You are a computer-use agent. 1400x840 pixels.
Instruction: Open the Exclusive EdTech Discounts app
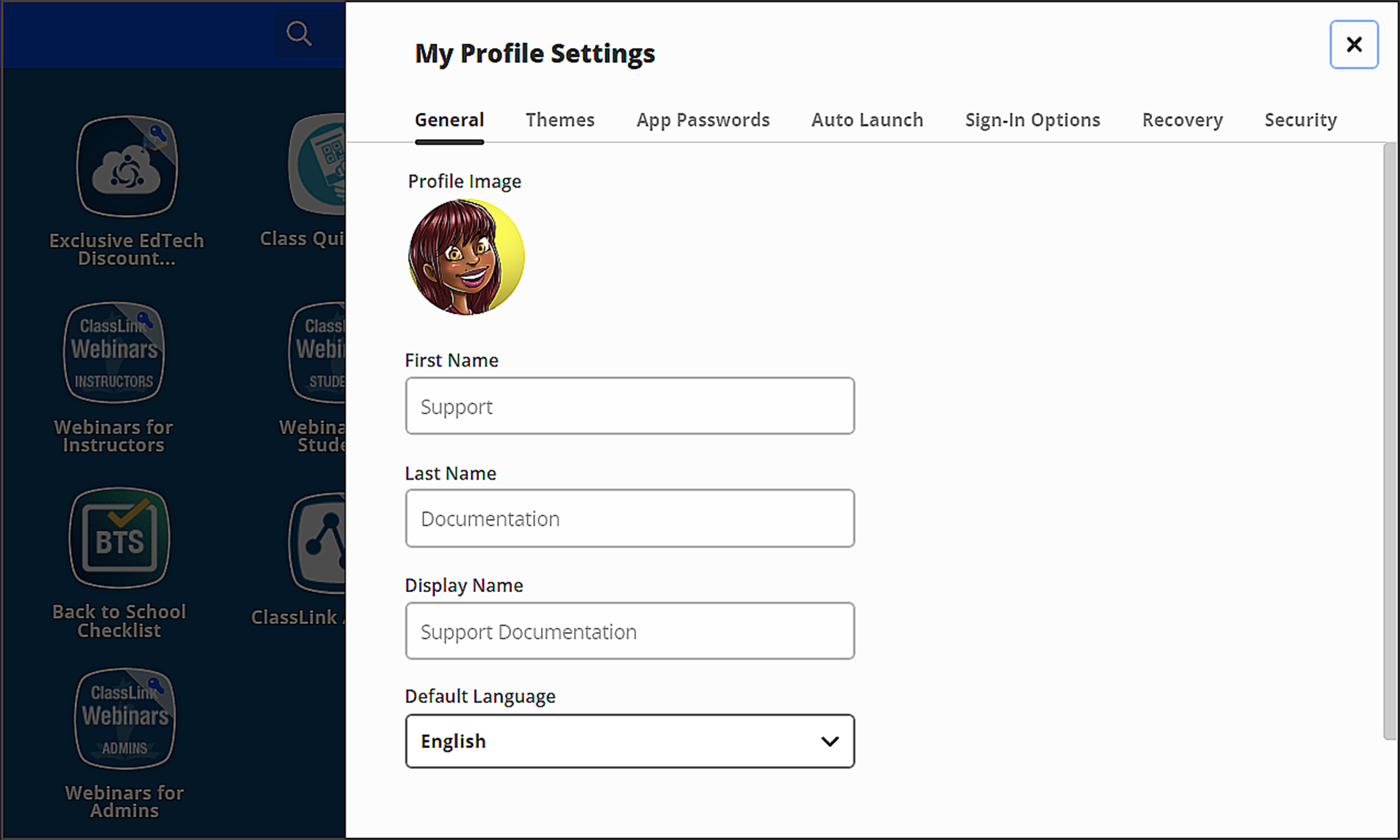pos(125,166)
